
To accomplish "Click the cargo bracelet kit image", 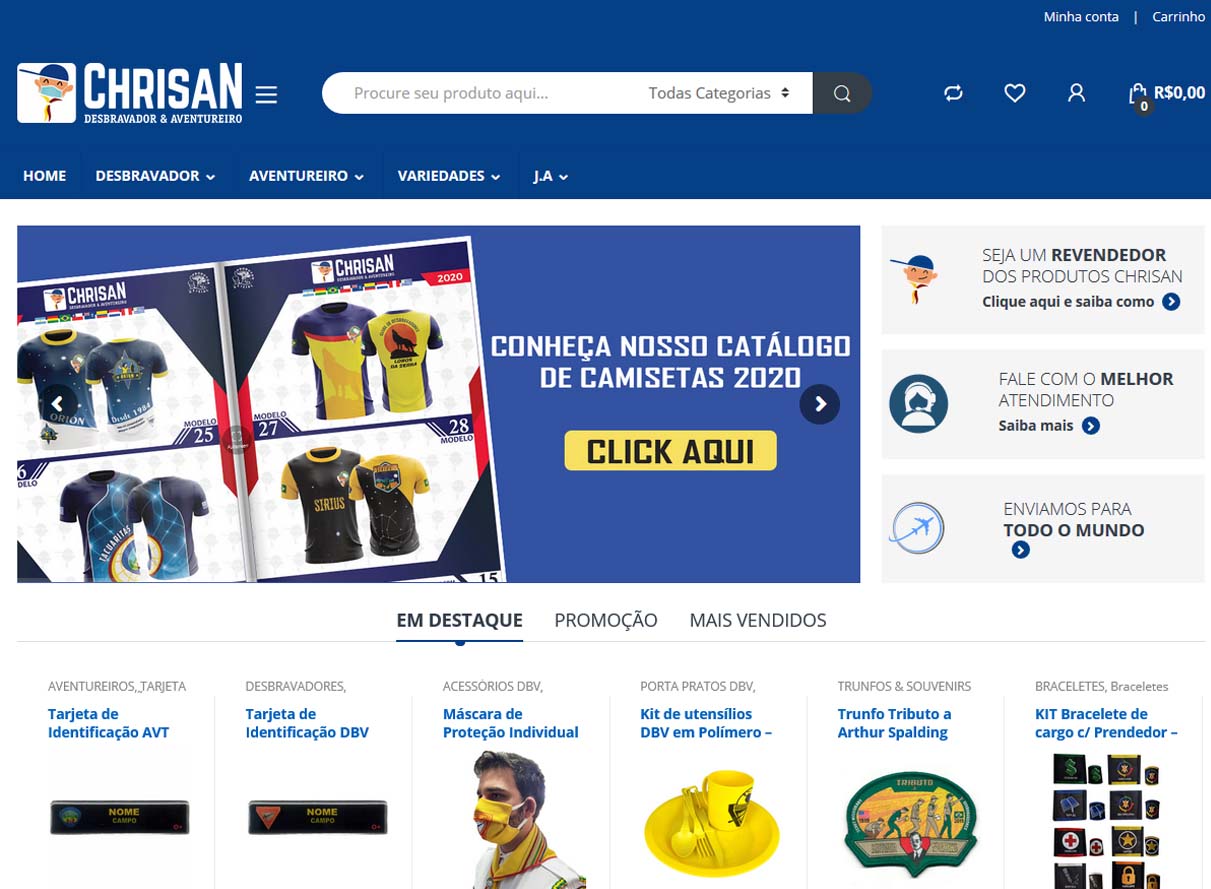I will (1106, 820).
